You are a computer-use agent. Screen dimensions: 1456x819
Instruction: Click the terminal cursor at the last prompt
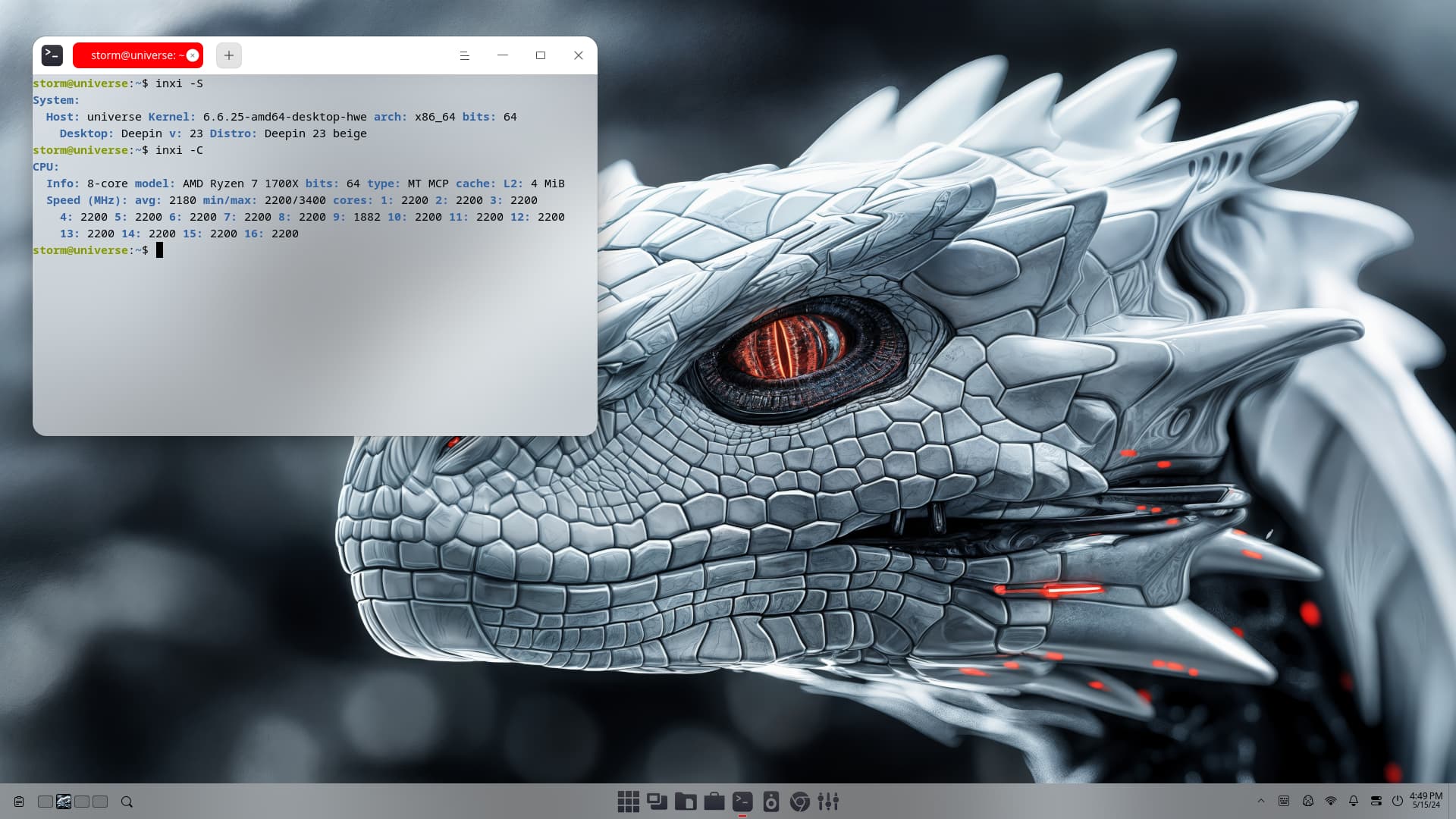[x=159, y=250]
